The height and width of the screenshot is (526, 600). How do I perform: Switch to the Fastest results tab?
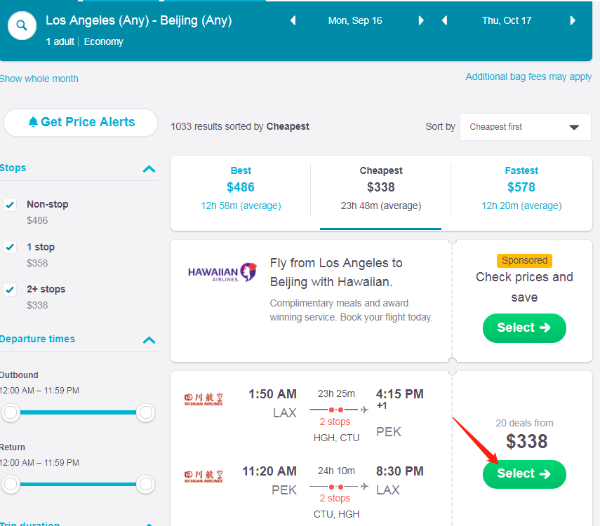[521, 186]
